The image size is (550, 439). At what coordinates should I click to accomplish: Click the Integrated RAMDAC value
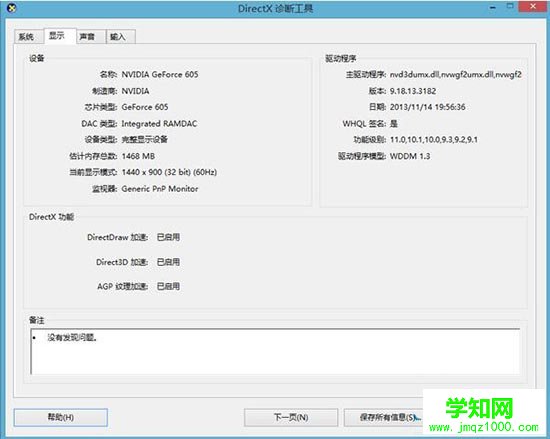click(159, 123)
